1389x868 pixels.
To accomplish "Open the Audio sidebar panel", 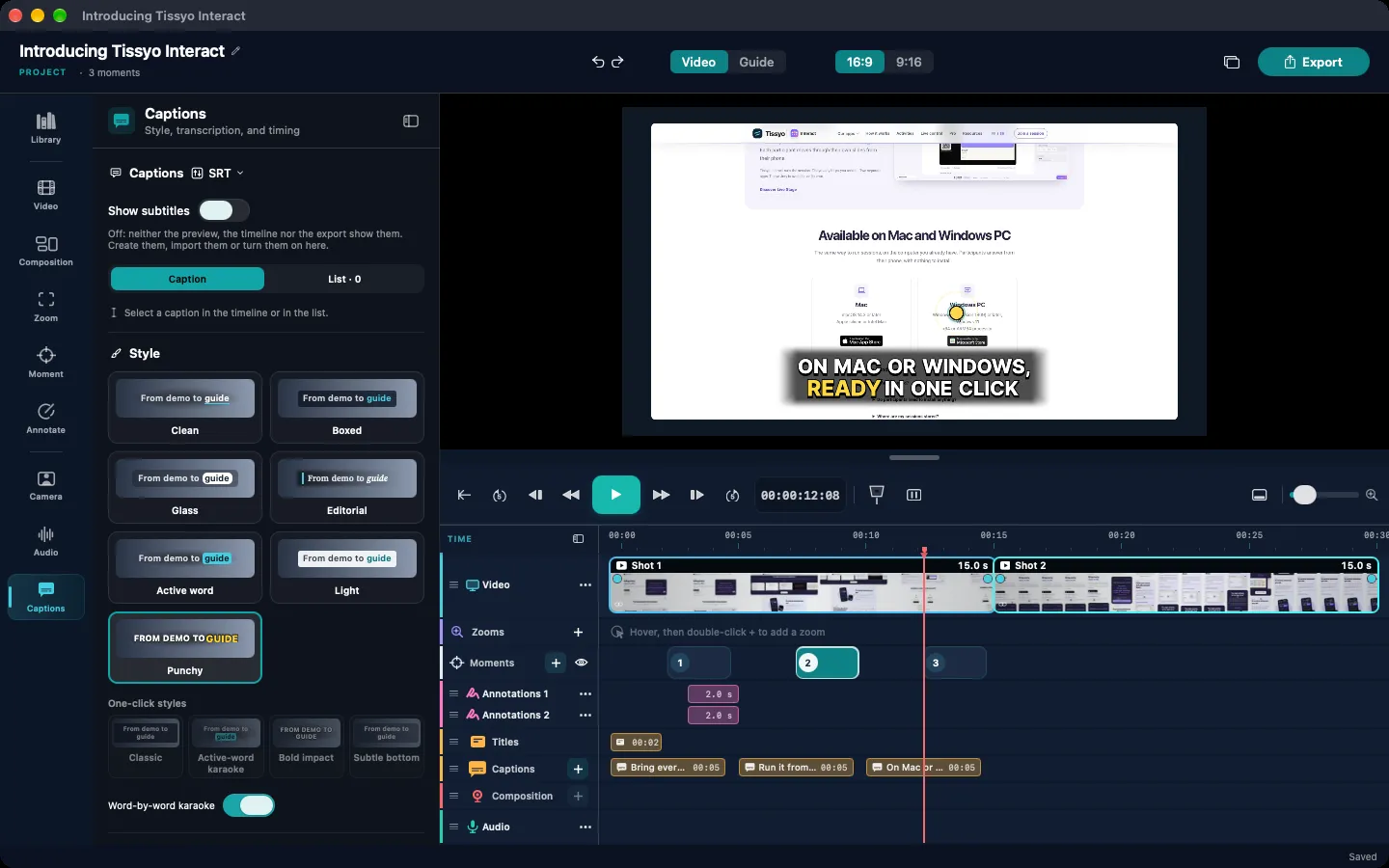I will click(45, 541).
